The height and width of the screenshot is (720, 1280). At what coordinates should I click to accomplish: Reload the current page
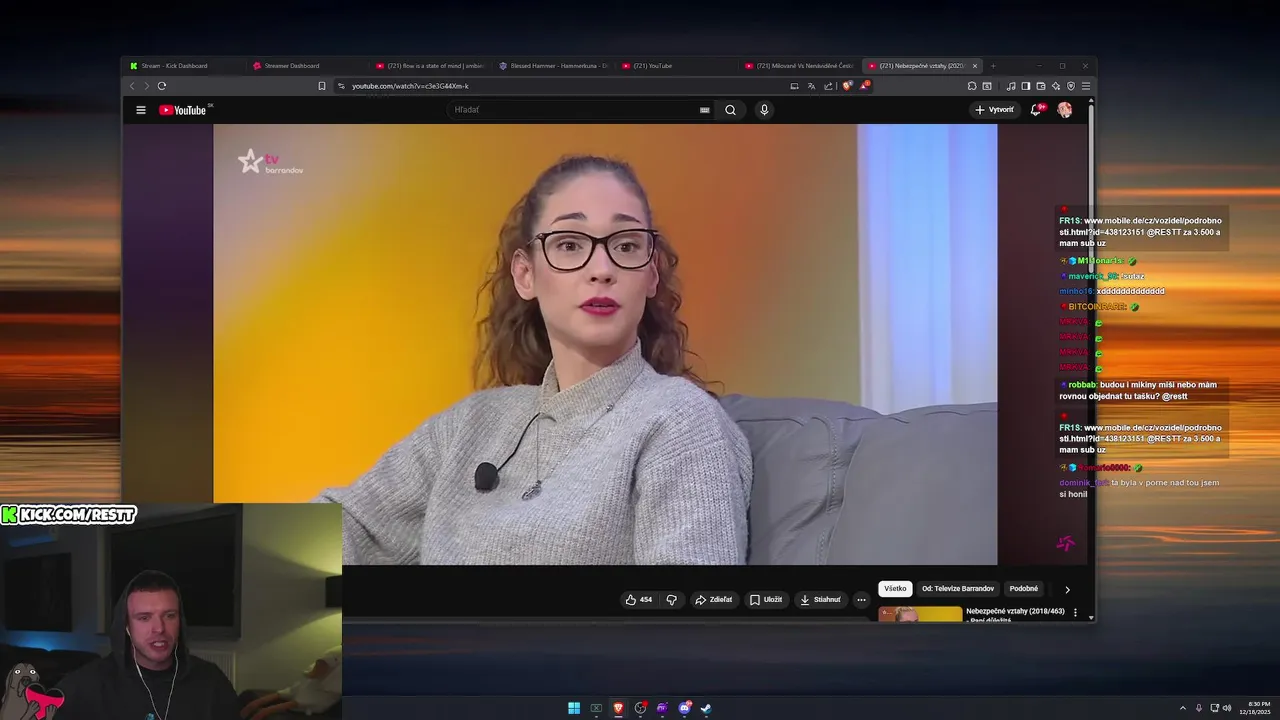tap(162, 86)
